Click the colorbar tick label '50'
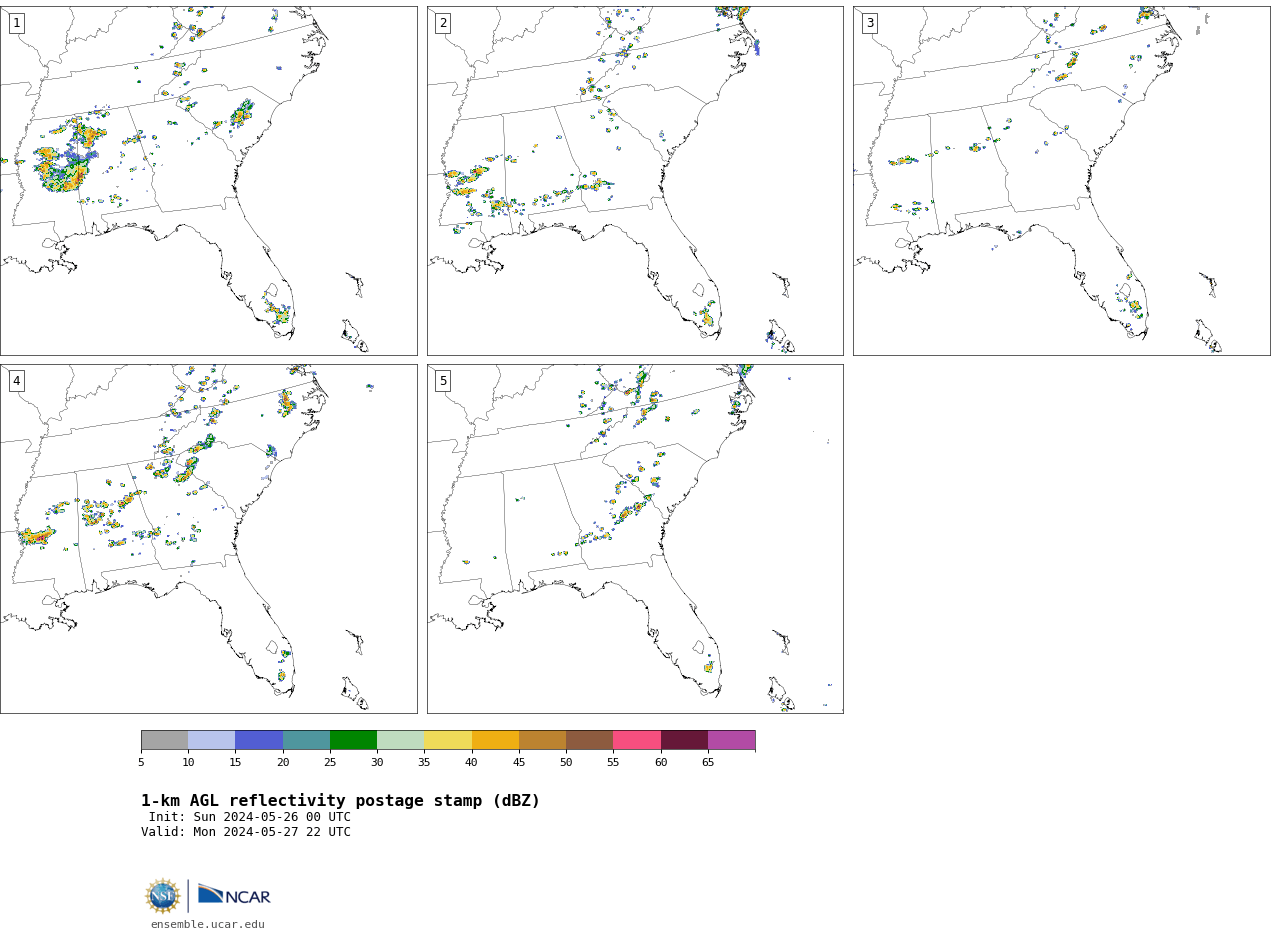1280x936 pixels. click(x=566, y=763)
